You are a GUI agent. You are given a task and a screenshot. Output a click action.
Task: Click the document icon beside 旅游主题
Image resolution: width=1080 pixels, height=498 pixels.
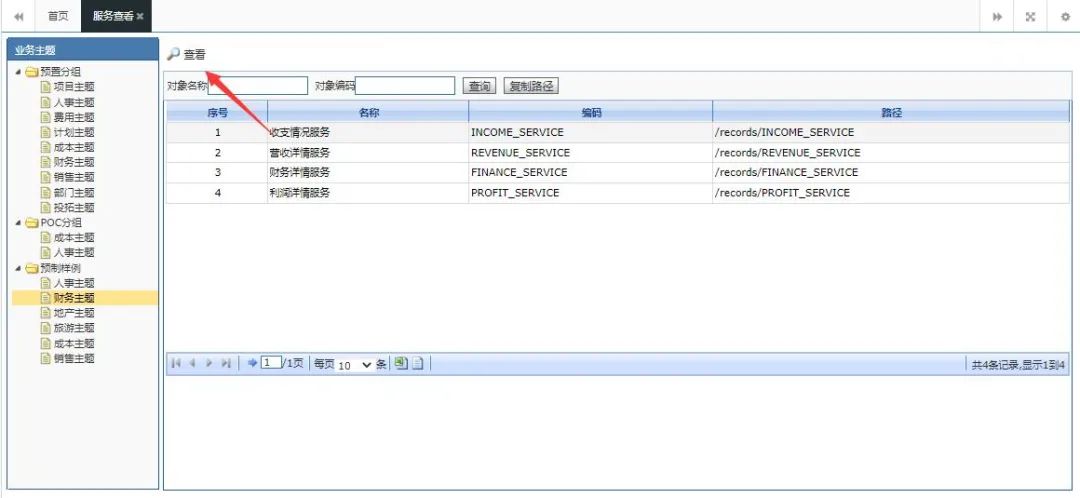pos(46,328)
